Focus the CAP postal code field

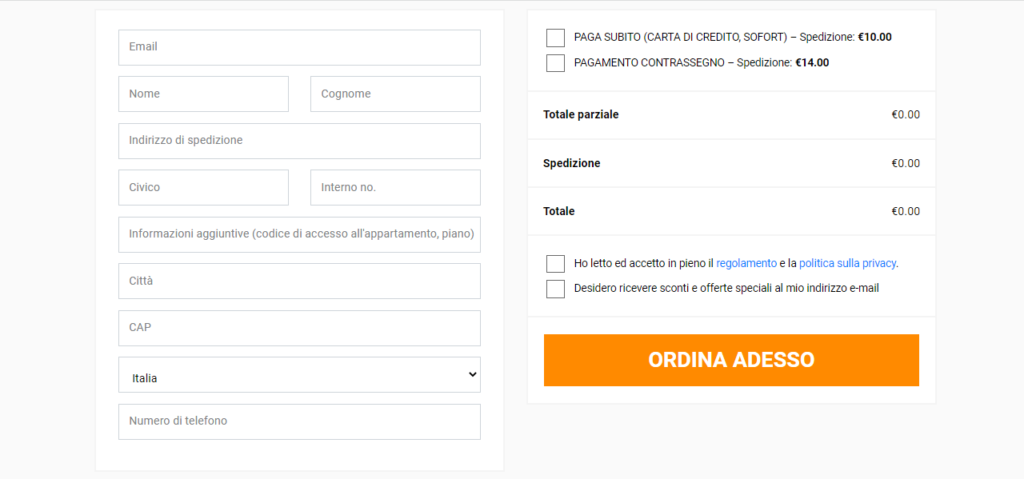299,328
